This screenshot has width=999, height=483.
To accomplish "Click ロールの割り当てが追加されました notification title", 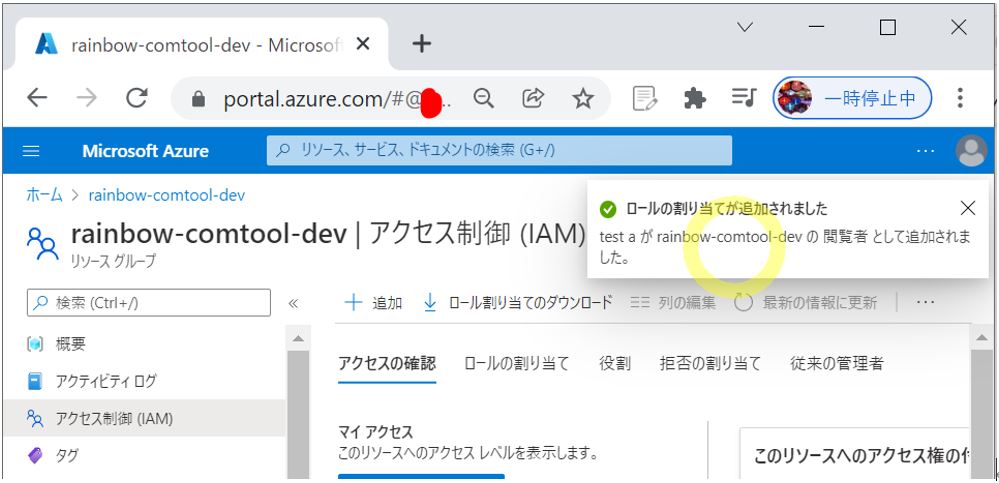I will pos(726,208).
